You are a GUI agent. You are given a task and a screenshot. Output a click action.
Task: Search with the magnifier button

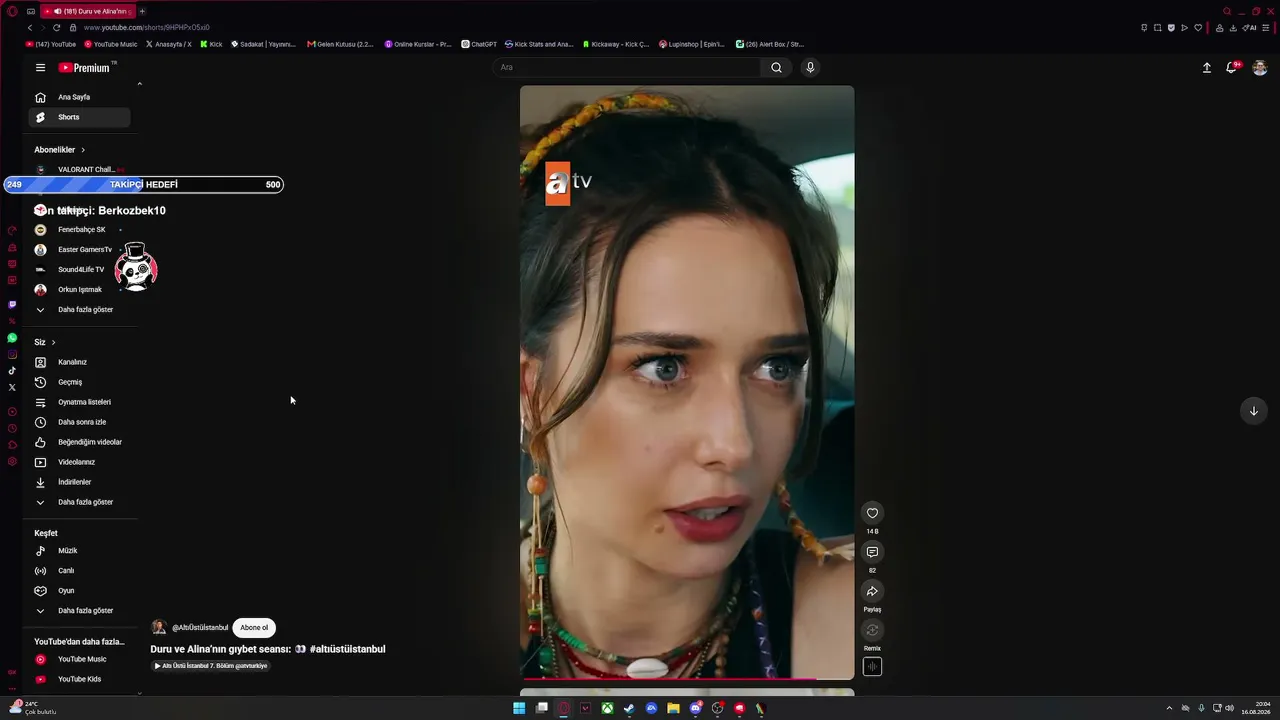point(776,68)
